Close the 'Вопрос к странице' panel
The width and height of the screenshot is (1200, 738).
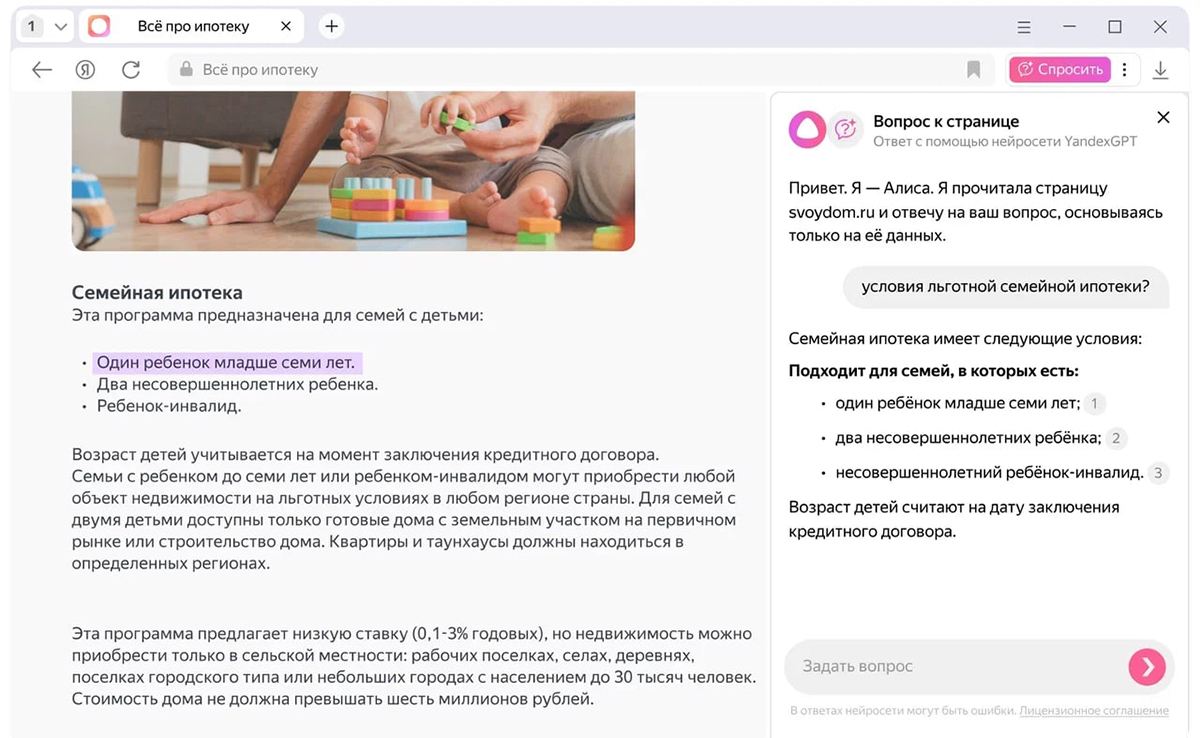1163,117
